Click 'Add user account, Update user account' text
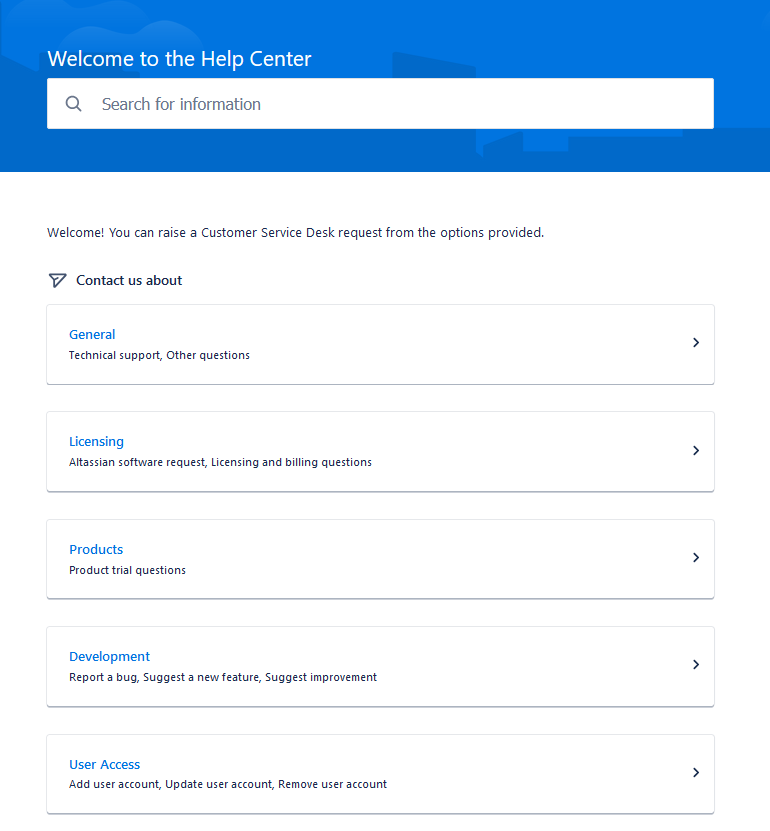The width and height of the screenshot is (770, 831). (x=171, y=784)
